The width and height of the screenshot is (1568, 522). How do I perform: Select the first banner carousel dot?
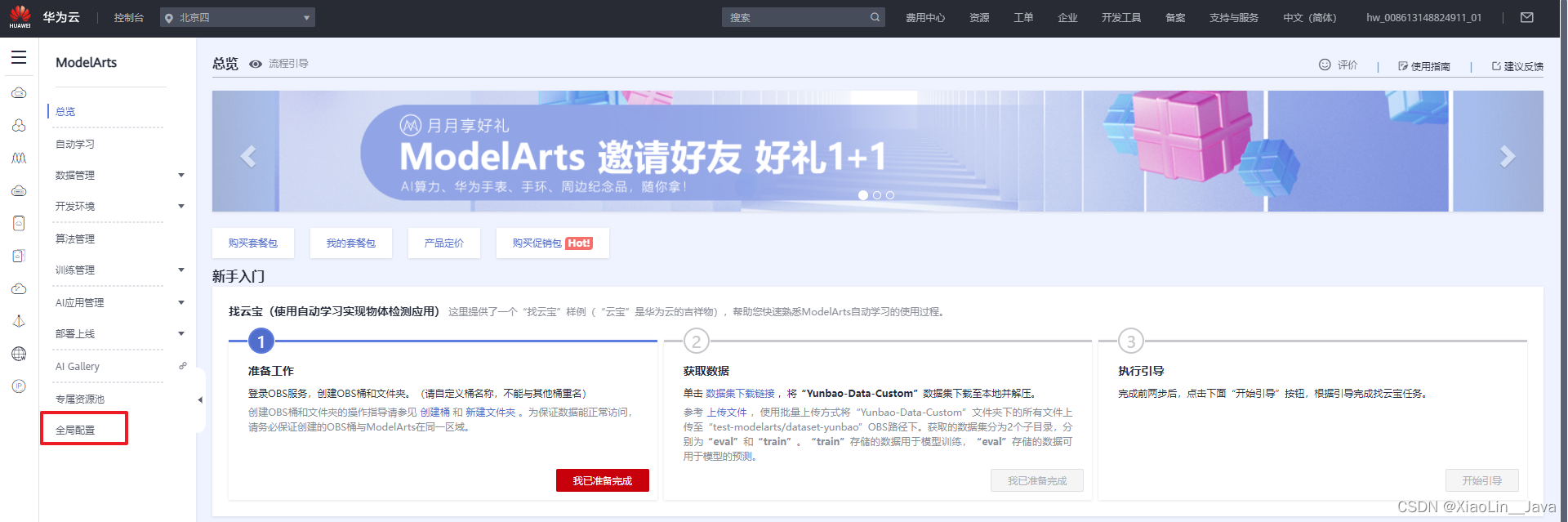coord(863,195)
